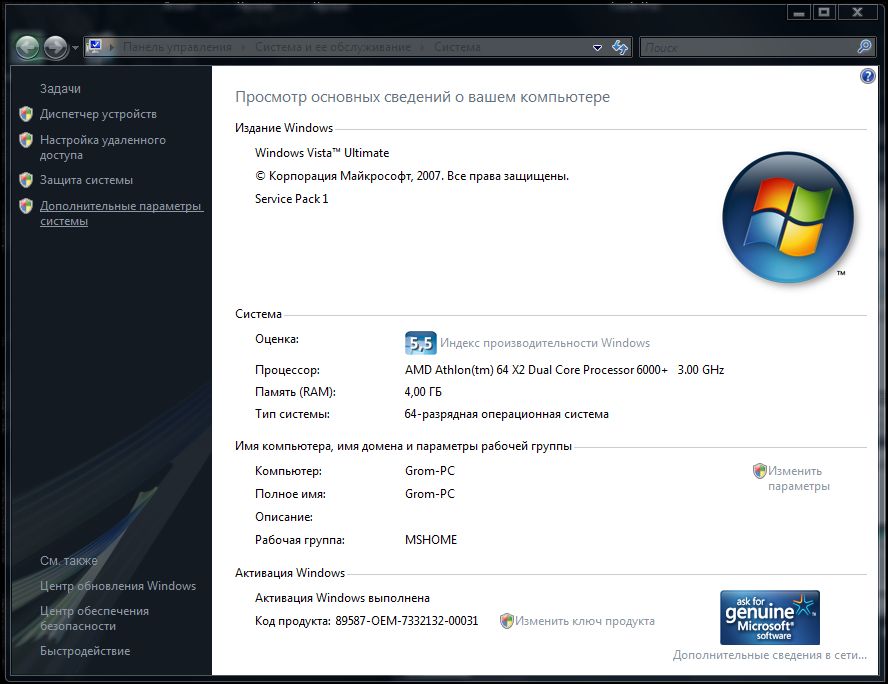Go forward with the Forward arrow button
The image size is (888, 684).
coord(56,47)
